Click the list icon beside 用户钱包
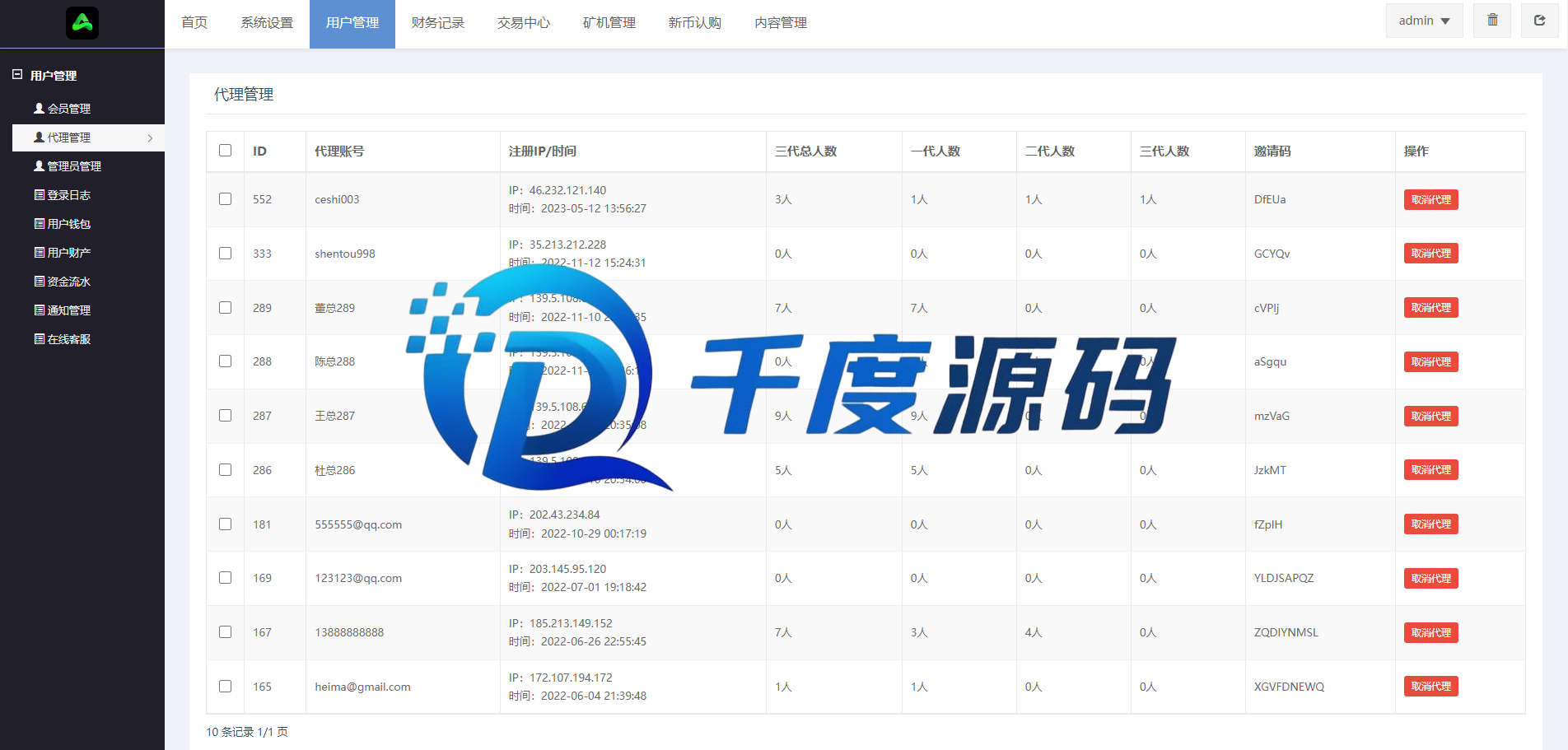The image size is (1568, 750). (x=40, y=224)
